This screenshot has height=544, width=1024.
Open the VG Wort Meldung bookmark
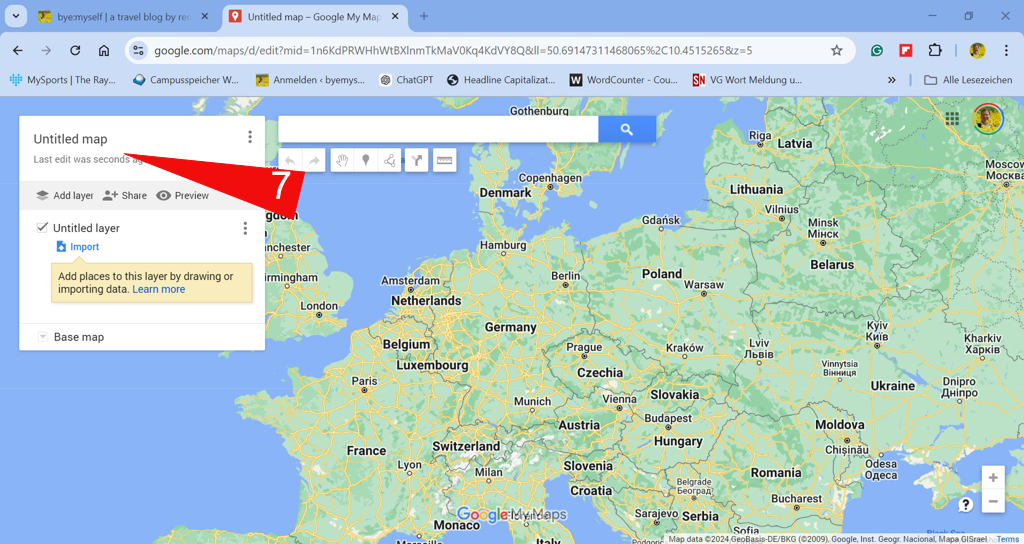(747, 80)
